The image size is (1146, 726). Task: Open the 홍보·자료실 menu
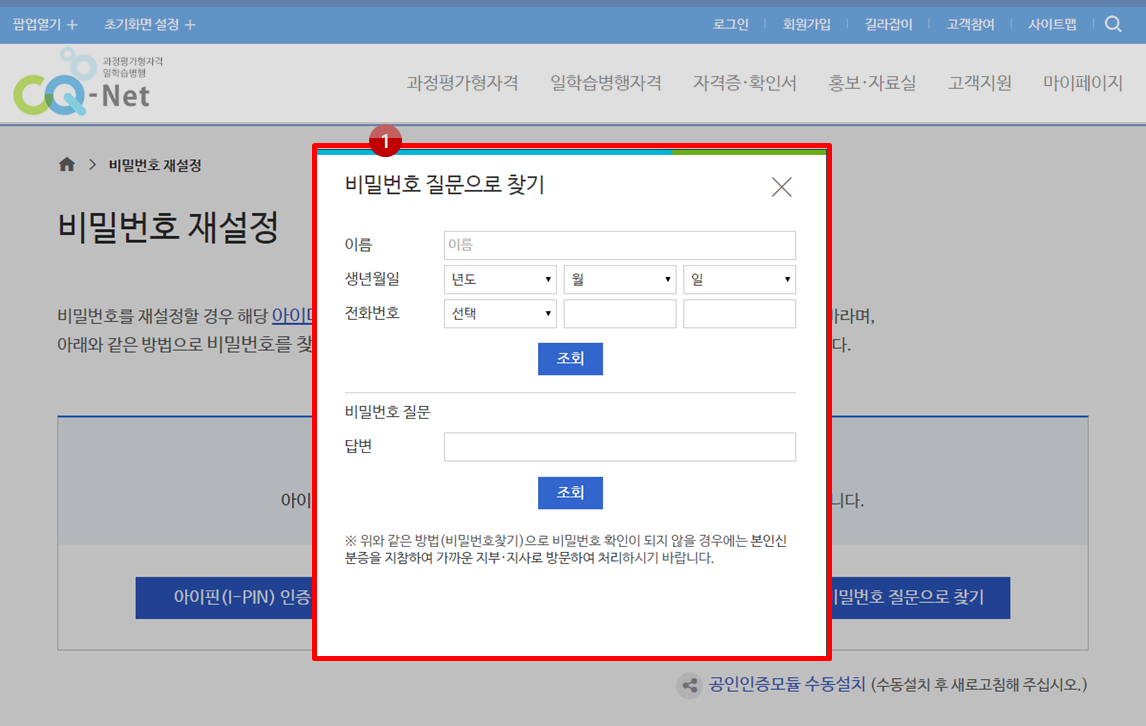click(x=872, y=83)
